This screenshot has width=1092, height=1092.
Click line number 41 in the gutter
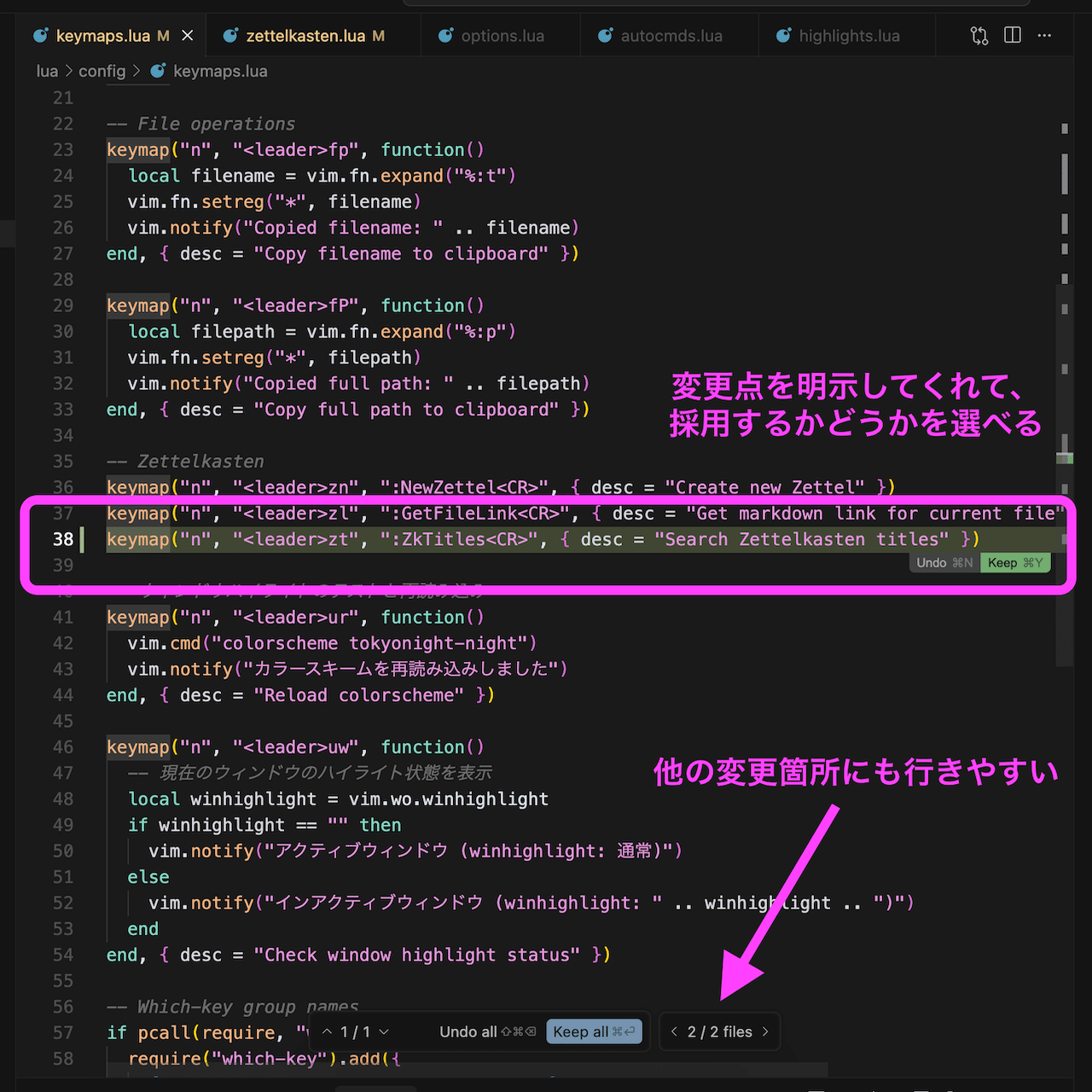(x=63, y=617)
